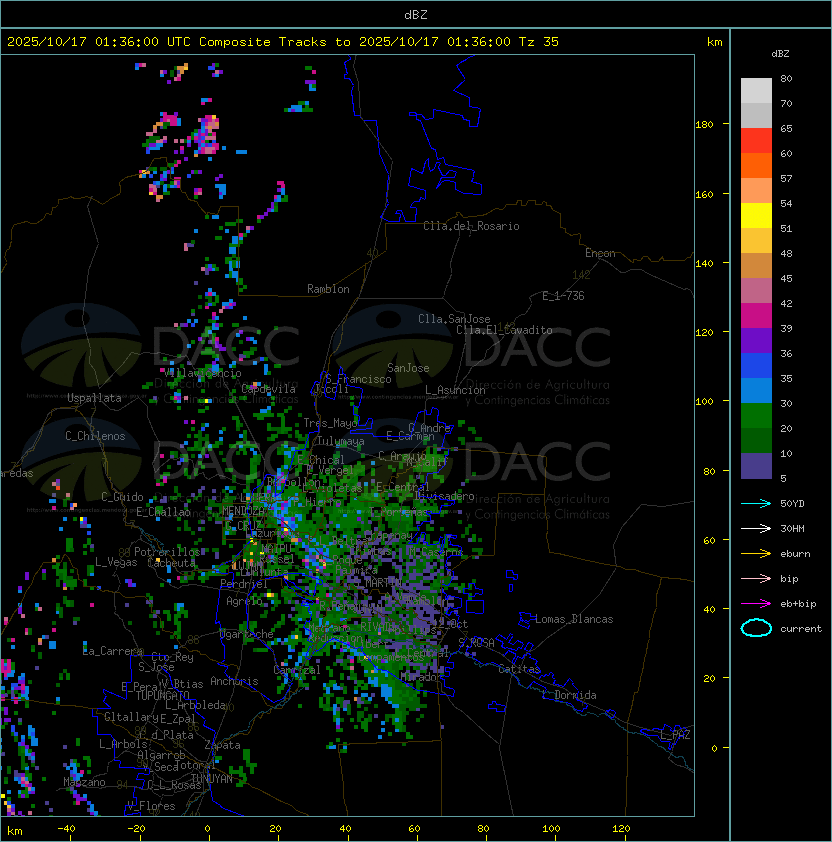Viewport: 832px width, 842px height.
Task: Click the '54' legend value
Action: pyautogui.click(x=786, y=204)
